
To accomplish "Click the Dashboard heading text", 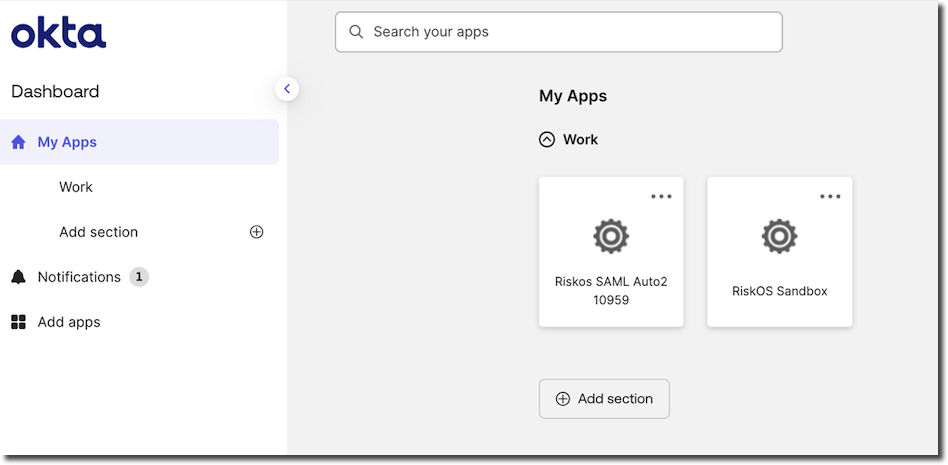I will pos(55,92).
